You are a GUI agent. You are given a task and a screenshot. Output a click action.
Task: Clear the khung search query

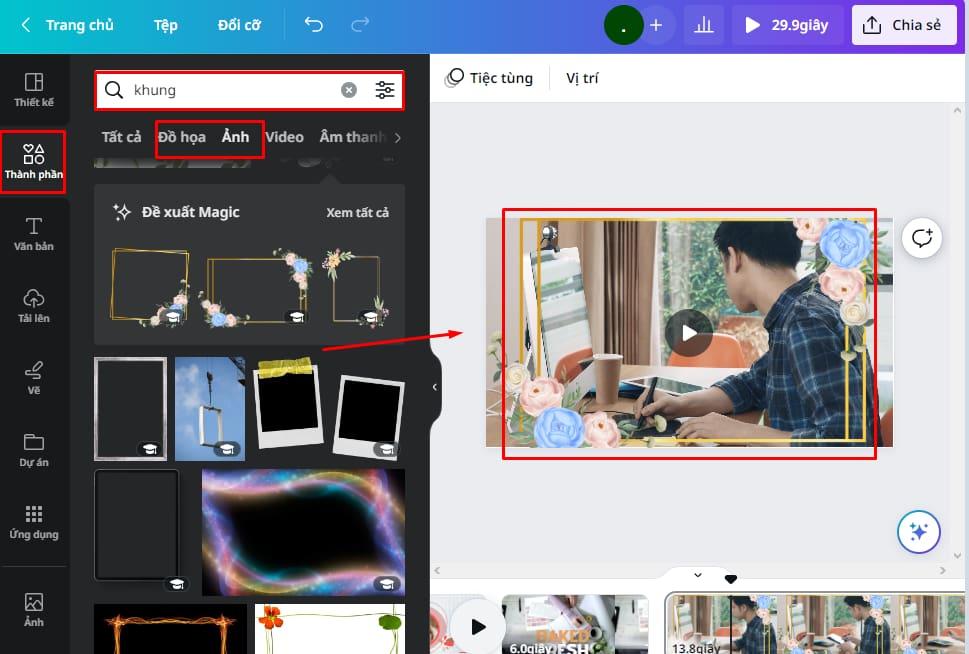click(x=348, y=90)
